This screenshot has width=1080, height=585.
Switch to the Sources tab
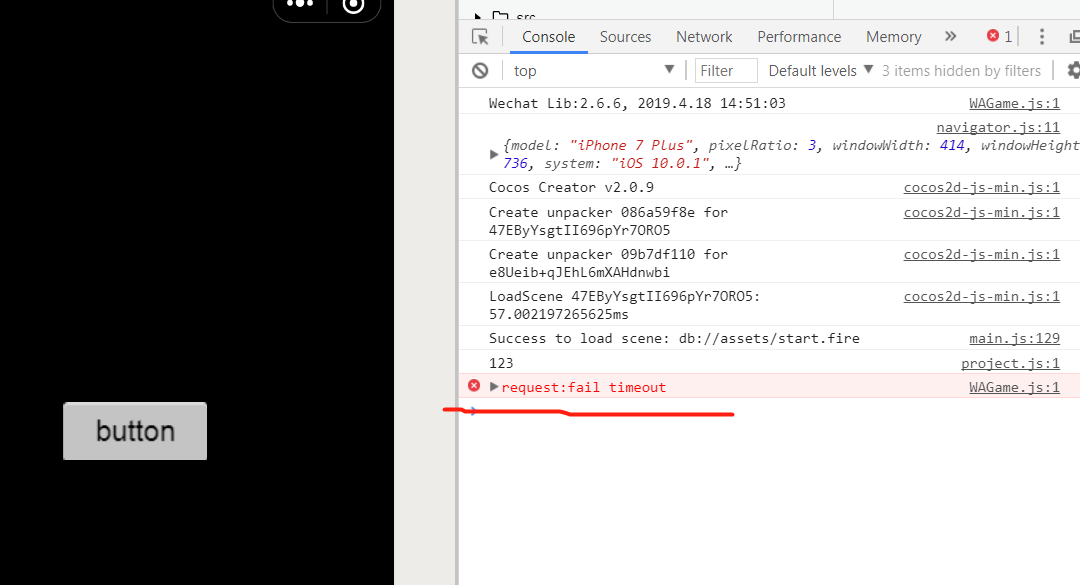coord(625,37)
